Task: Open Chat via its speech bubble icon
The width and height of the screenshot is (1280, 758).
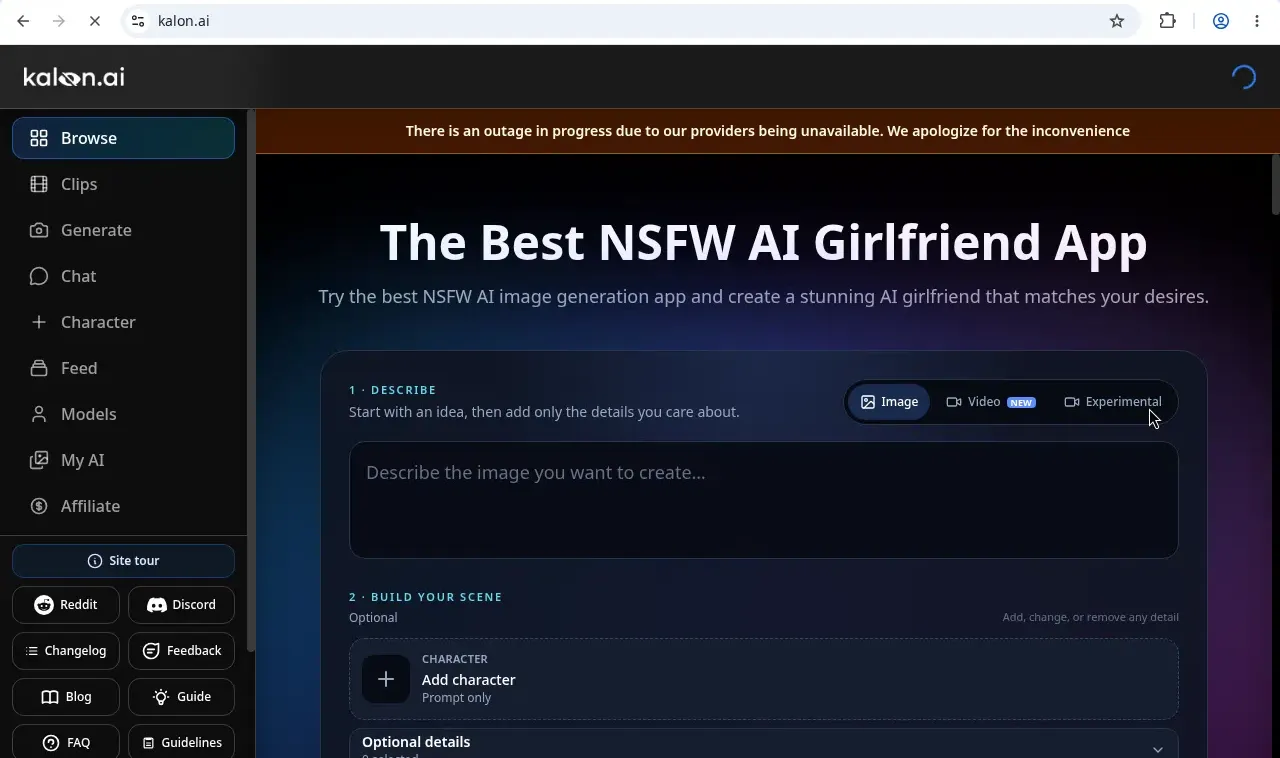Action: [39, 276]
